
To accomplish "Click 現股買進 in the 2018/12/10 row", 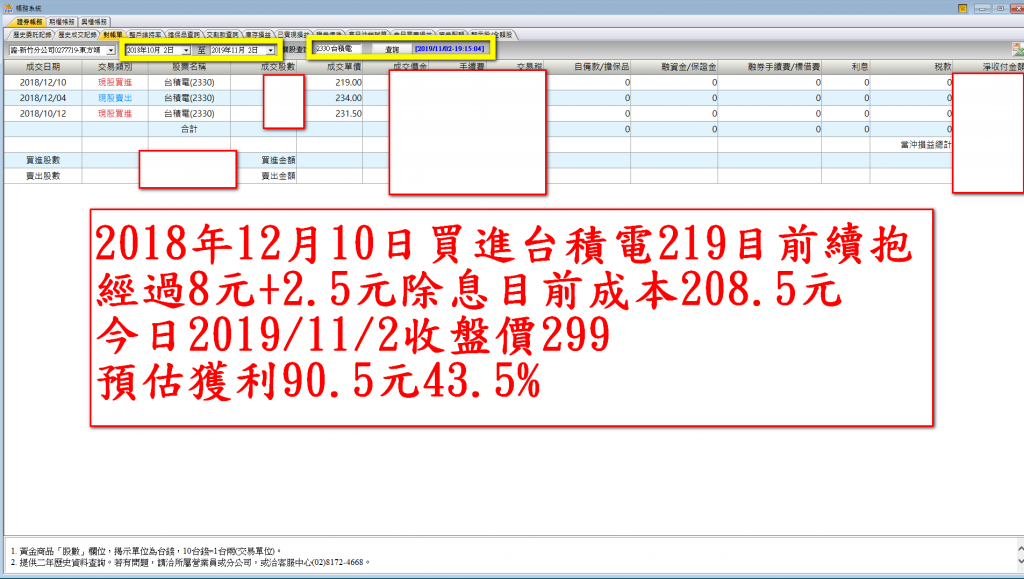I will 115,82.
